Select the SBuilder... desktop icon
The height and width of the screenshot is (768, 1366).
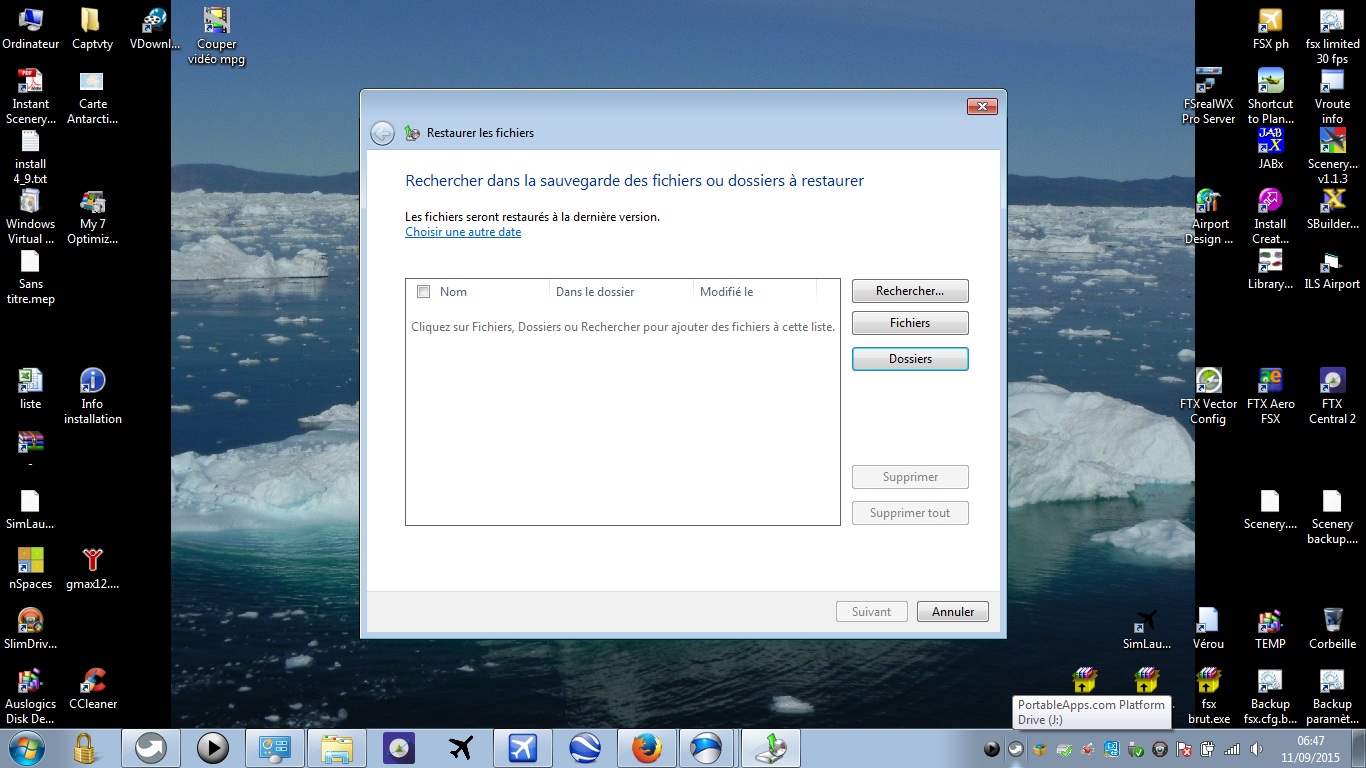click(1332, 209)
